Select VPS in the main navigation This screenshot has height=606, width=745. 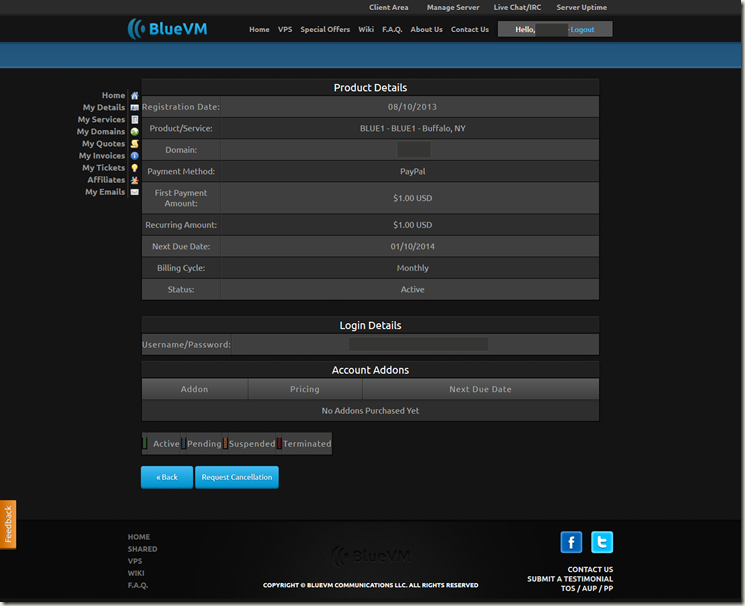coord(285,29)
